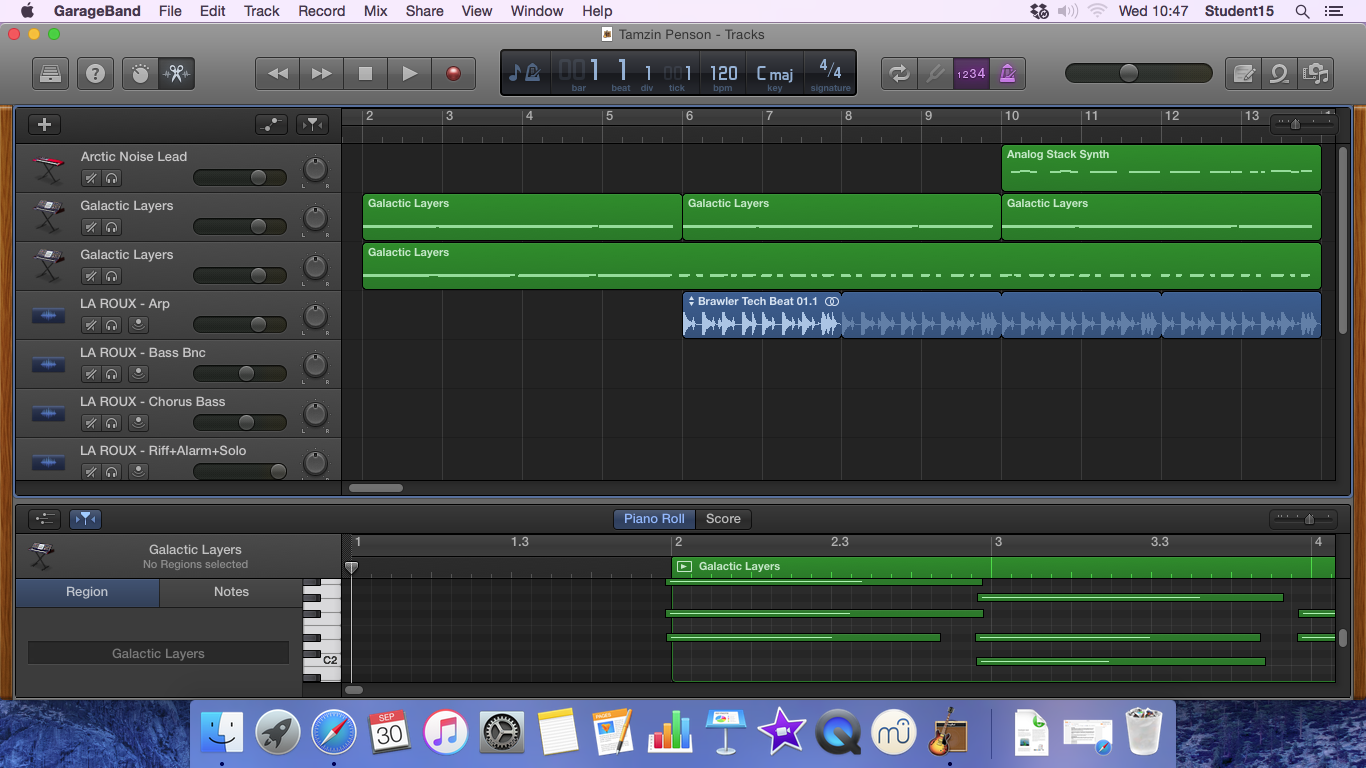The height and width of the screenshot is (768, 1366).
Task: Adjust the master volume slider
Action: click(1131, 71)
